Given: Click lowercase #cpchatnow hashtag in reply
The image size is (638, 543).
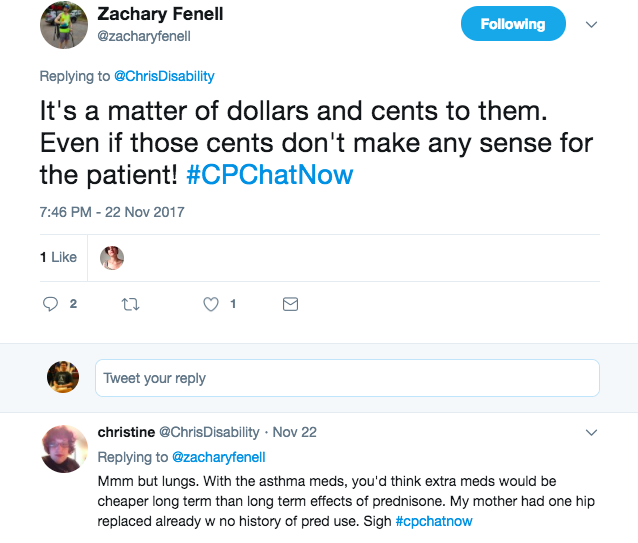Looking at the screenshot, I should coord(434,521).
